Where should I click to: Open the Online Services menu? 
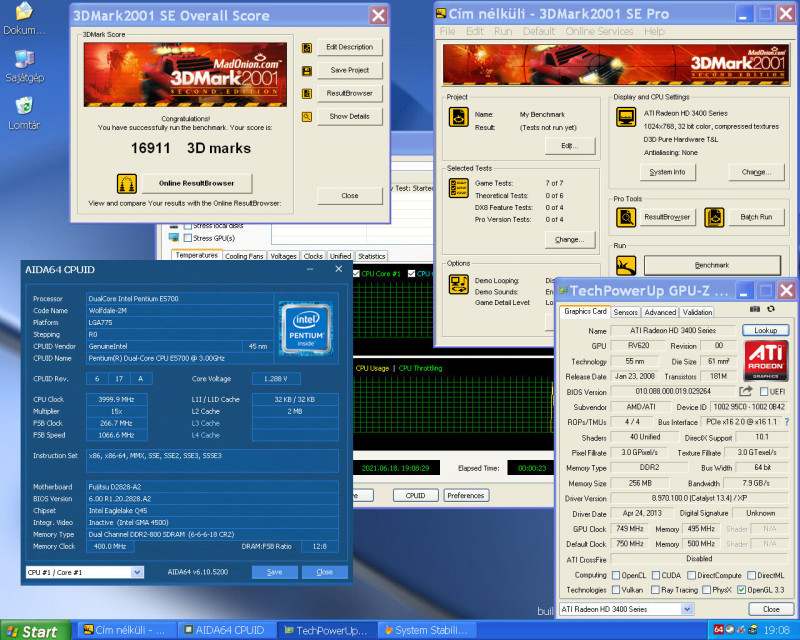point(599,32)
